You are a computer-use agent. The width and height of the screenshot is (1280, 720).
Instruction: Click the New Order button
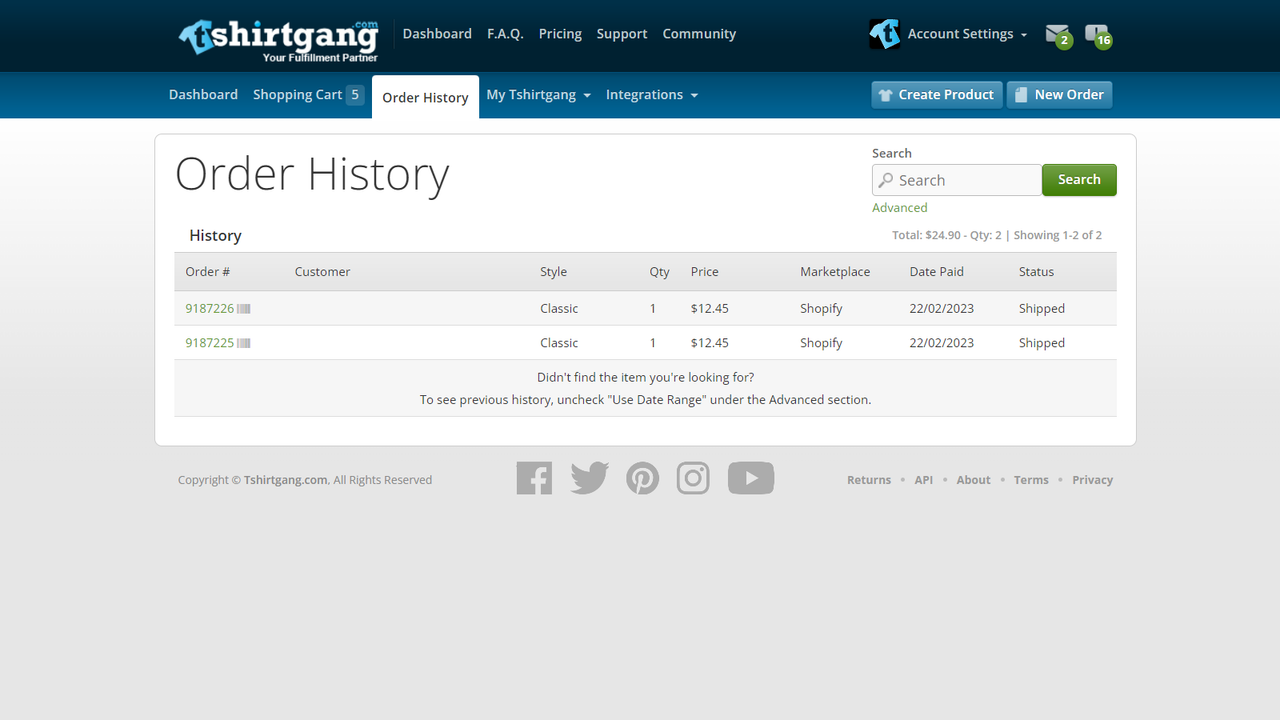tap(1059, 95)
